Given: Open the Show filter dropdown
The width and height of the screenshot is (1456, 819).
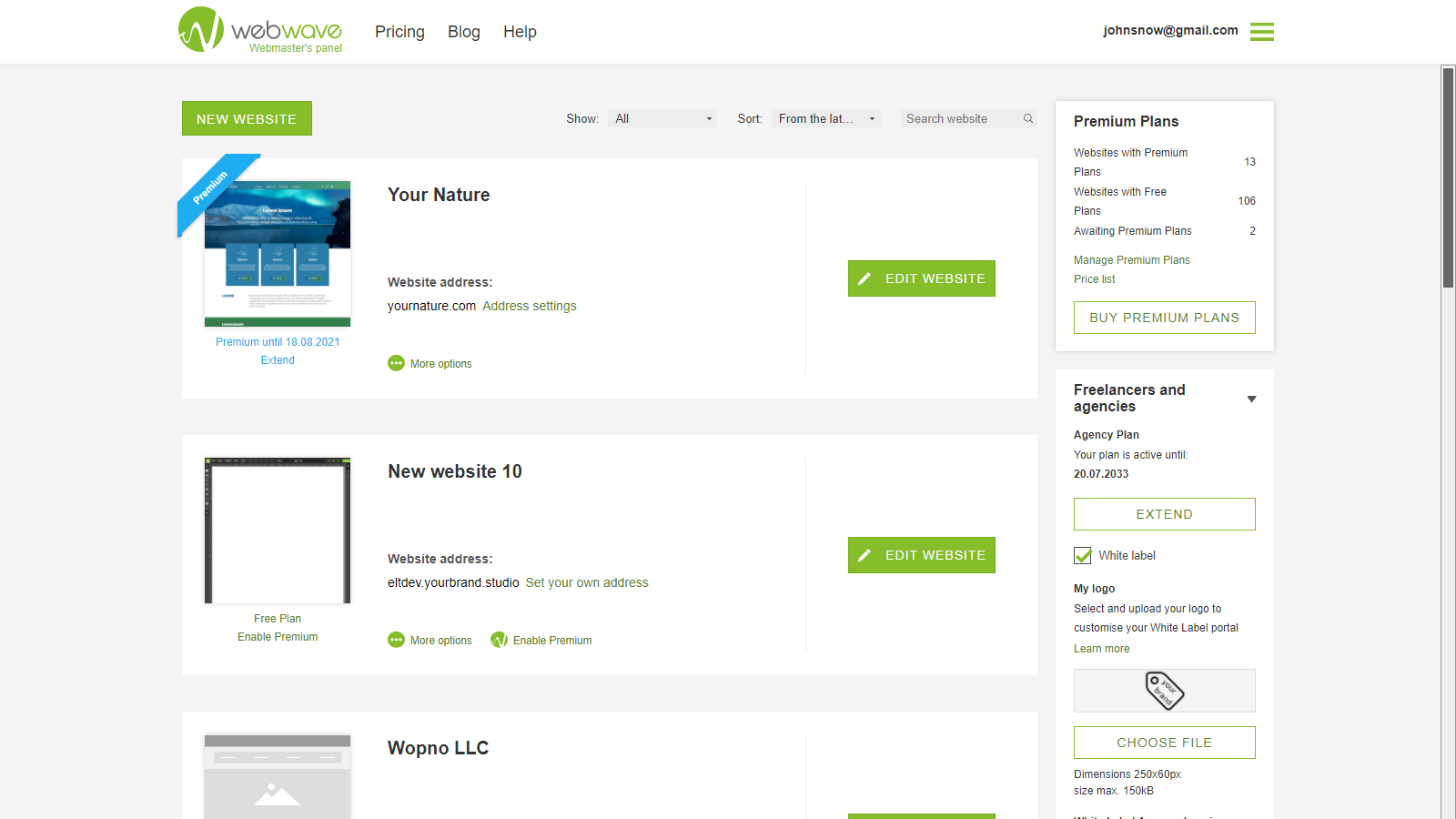Looking at the screenshot, I should 662,118.
